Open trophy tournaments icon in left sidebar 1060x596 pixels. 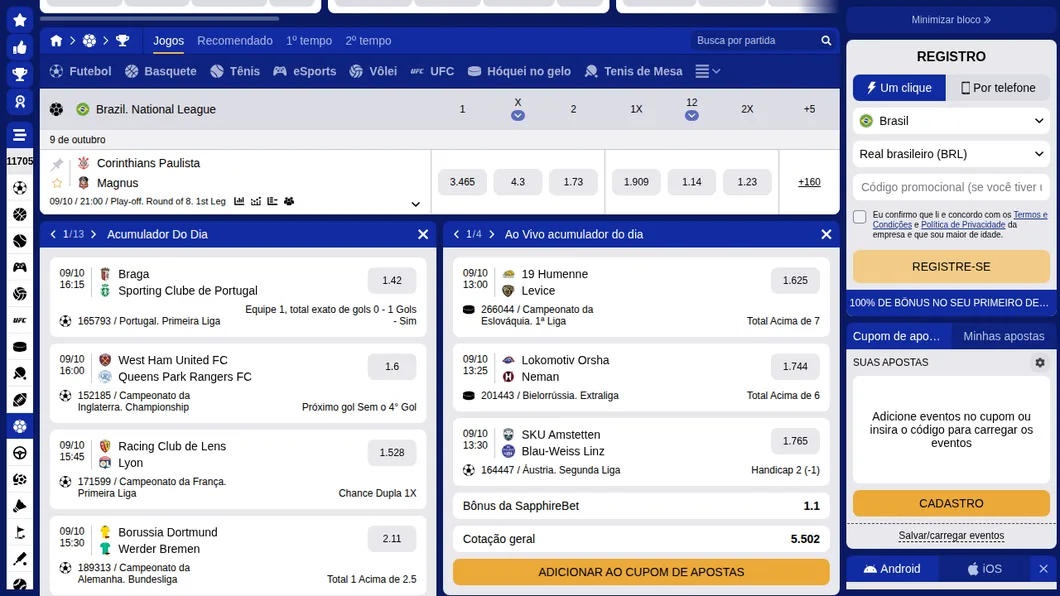pos(20,74)
